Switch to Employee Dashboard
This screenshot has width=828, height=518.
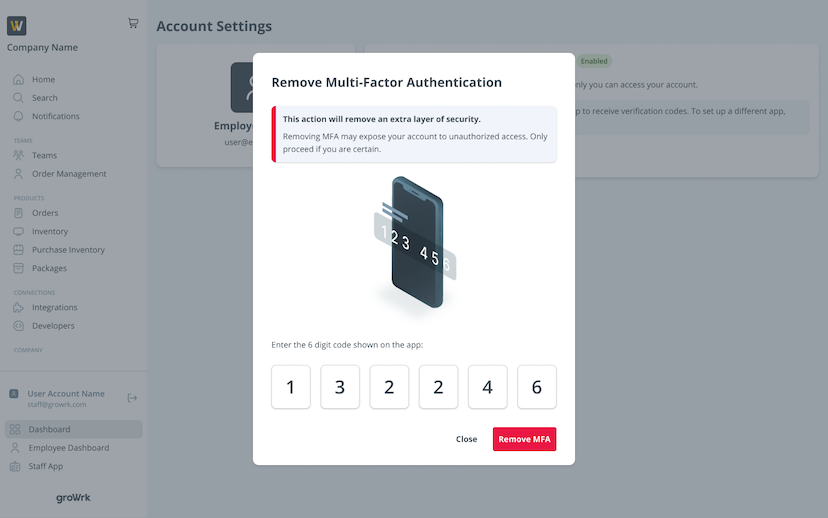(68, 448)
